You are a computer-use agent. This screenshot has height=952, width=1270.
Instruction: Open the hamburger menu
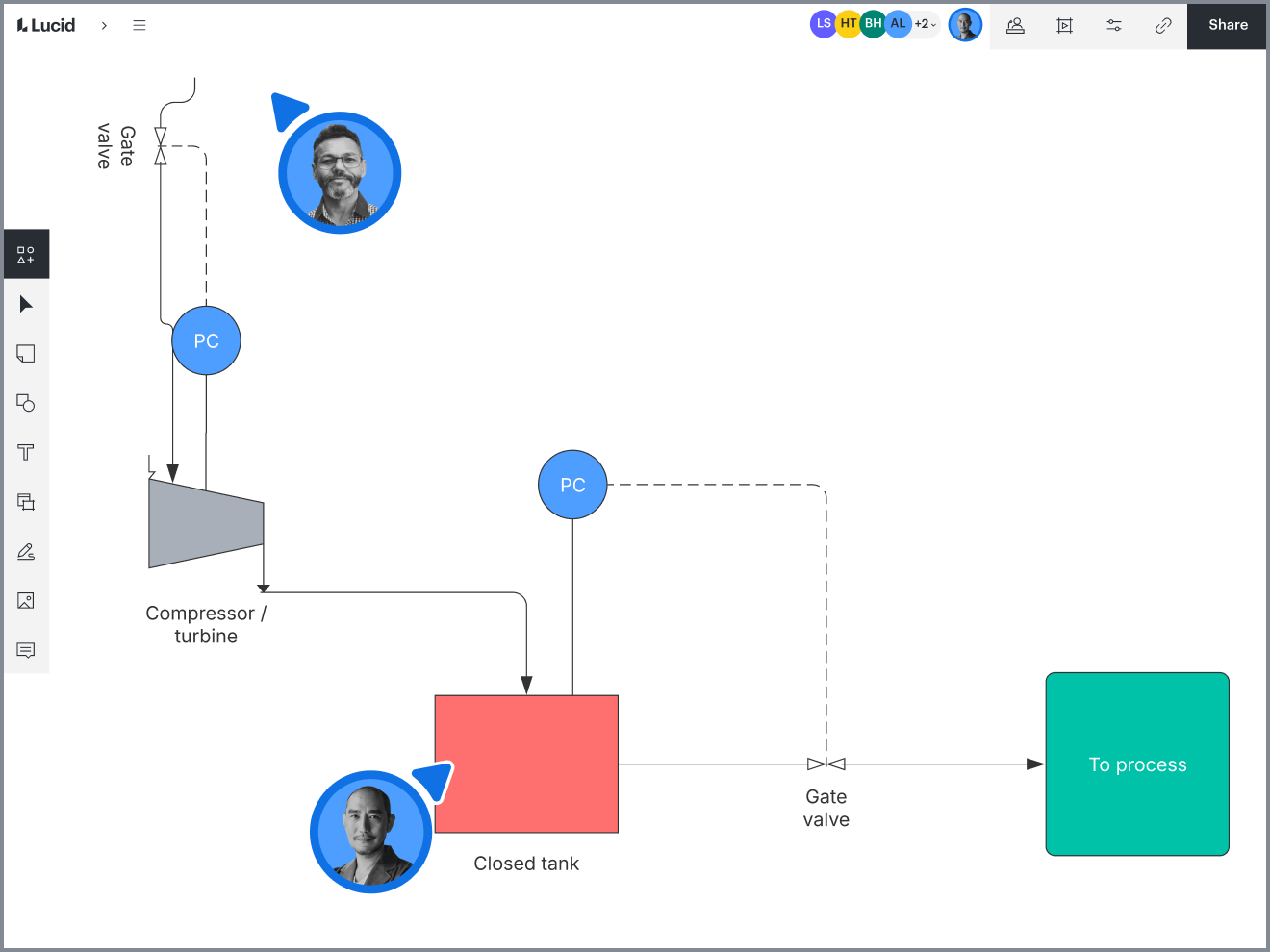pyautogui.click(x=140, y=25)
